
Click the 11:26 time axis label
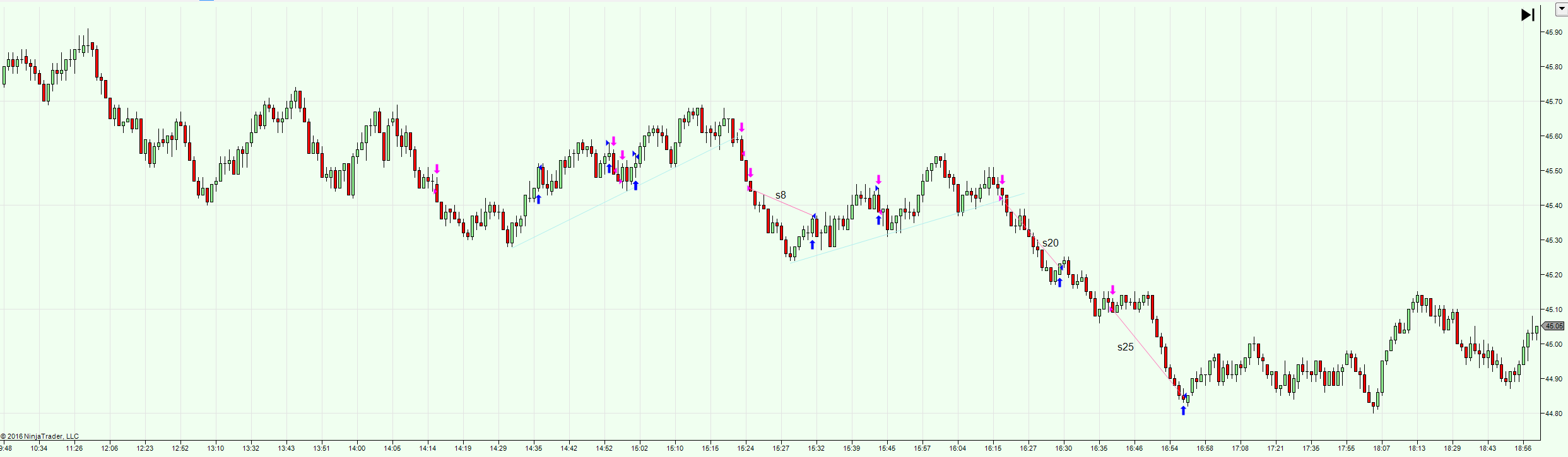coord(74,449)
